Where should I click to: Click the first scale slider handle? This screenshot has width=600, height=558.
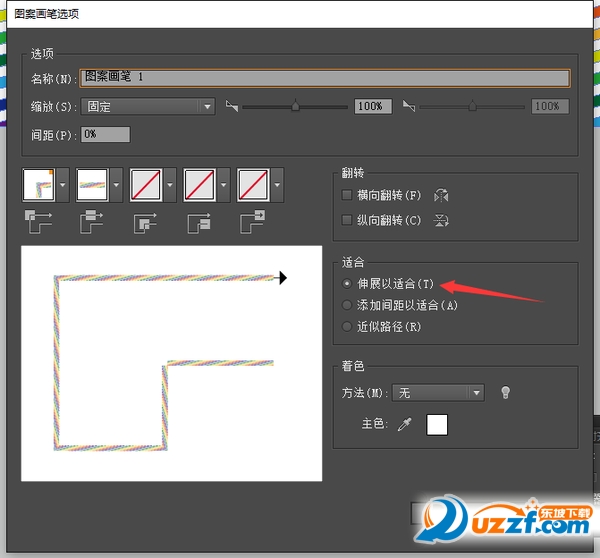[x=295, y=106]
